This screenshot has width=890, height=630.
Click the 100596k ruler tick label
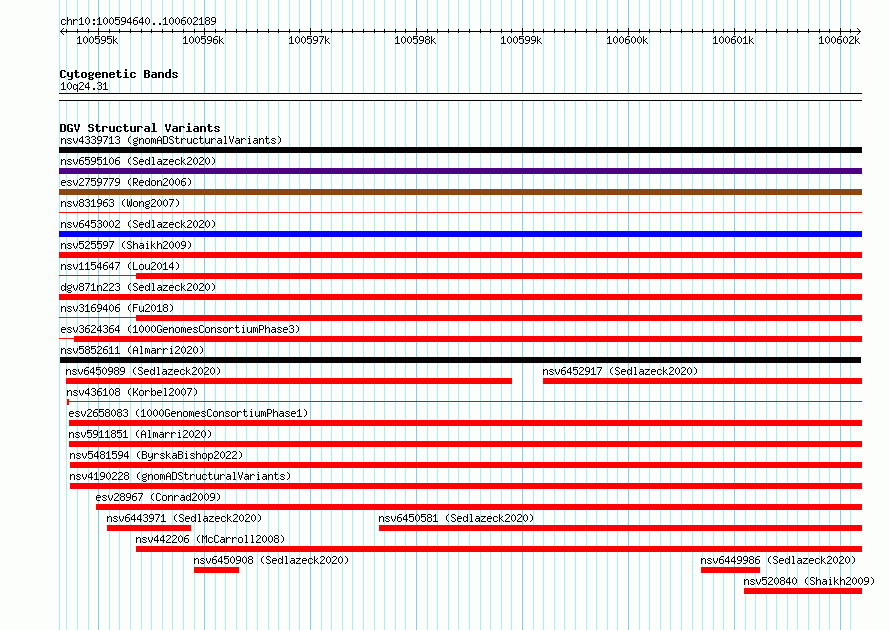(x=203, y=40)
